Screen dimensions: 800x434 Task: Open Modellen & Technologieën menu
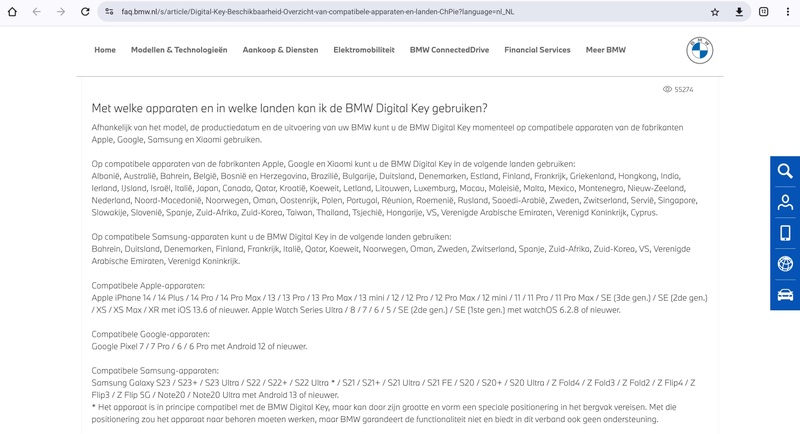[179, 50]
